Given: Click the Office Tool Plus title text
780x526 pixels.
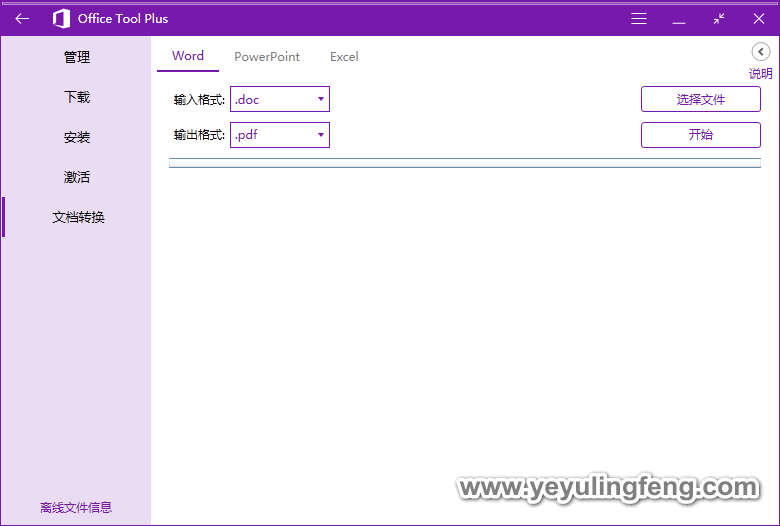Looking at the screenshot, I should (123, 19).
